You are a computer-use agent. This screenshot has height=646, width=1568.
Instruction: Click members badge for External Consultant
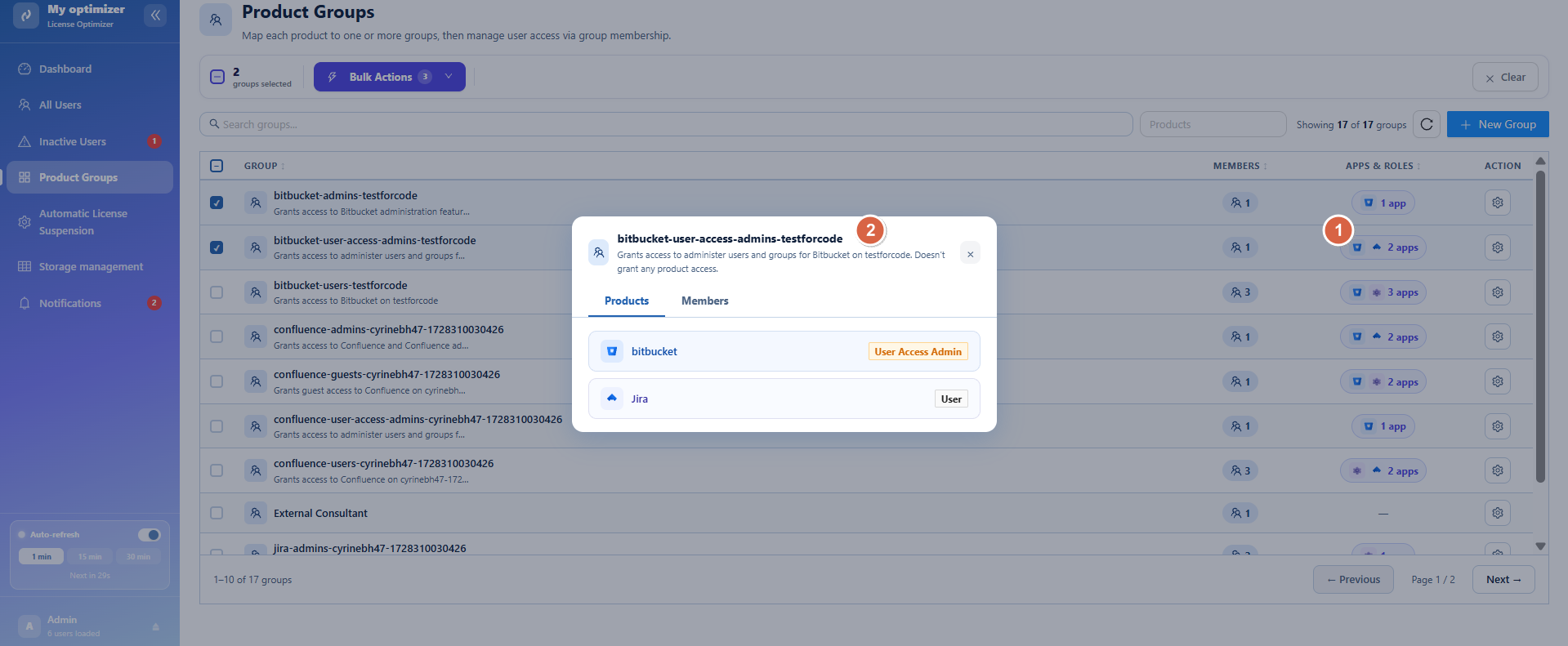1240,513
